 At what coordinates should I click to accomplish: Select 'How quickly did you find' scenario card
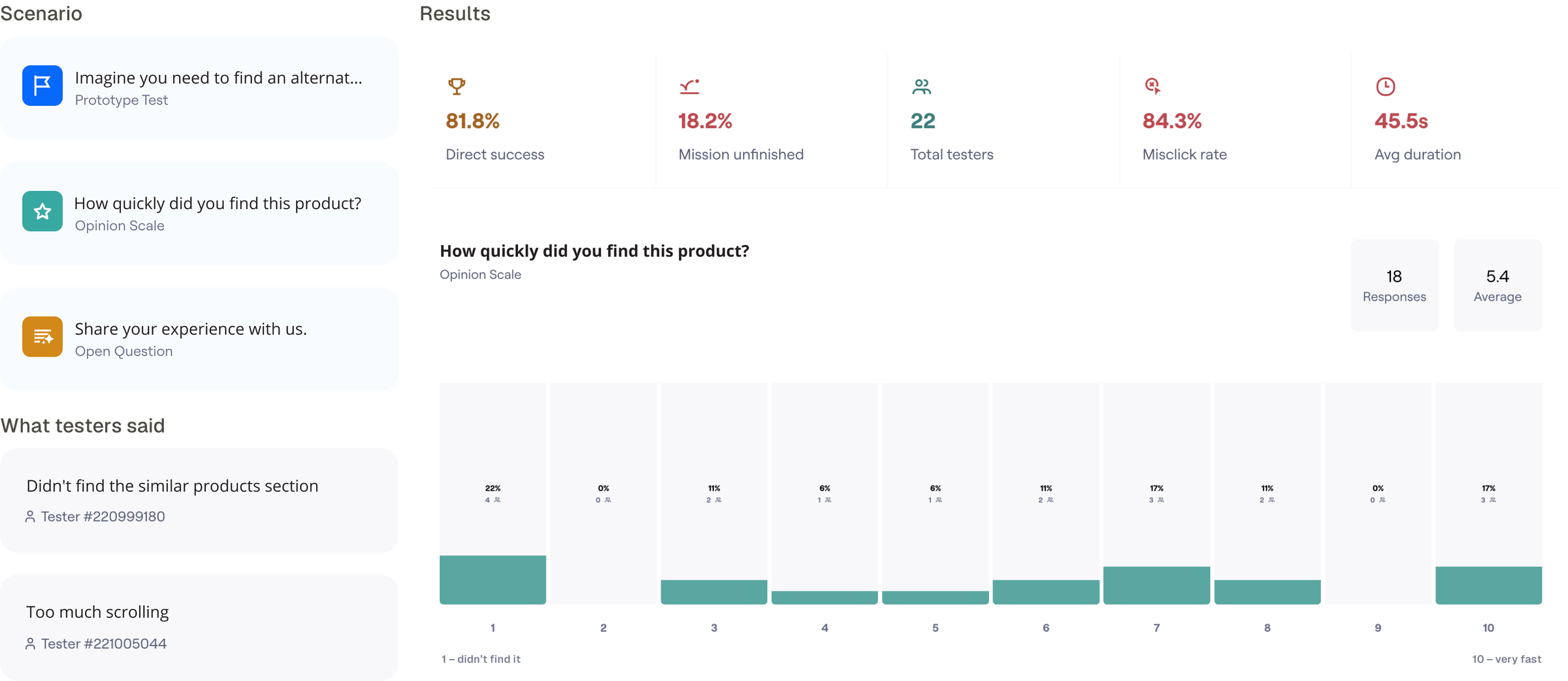point(199,213)
